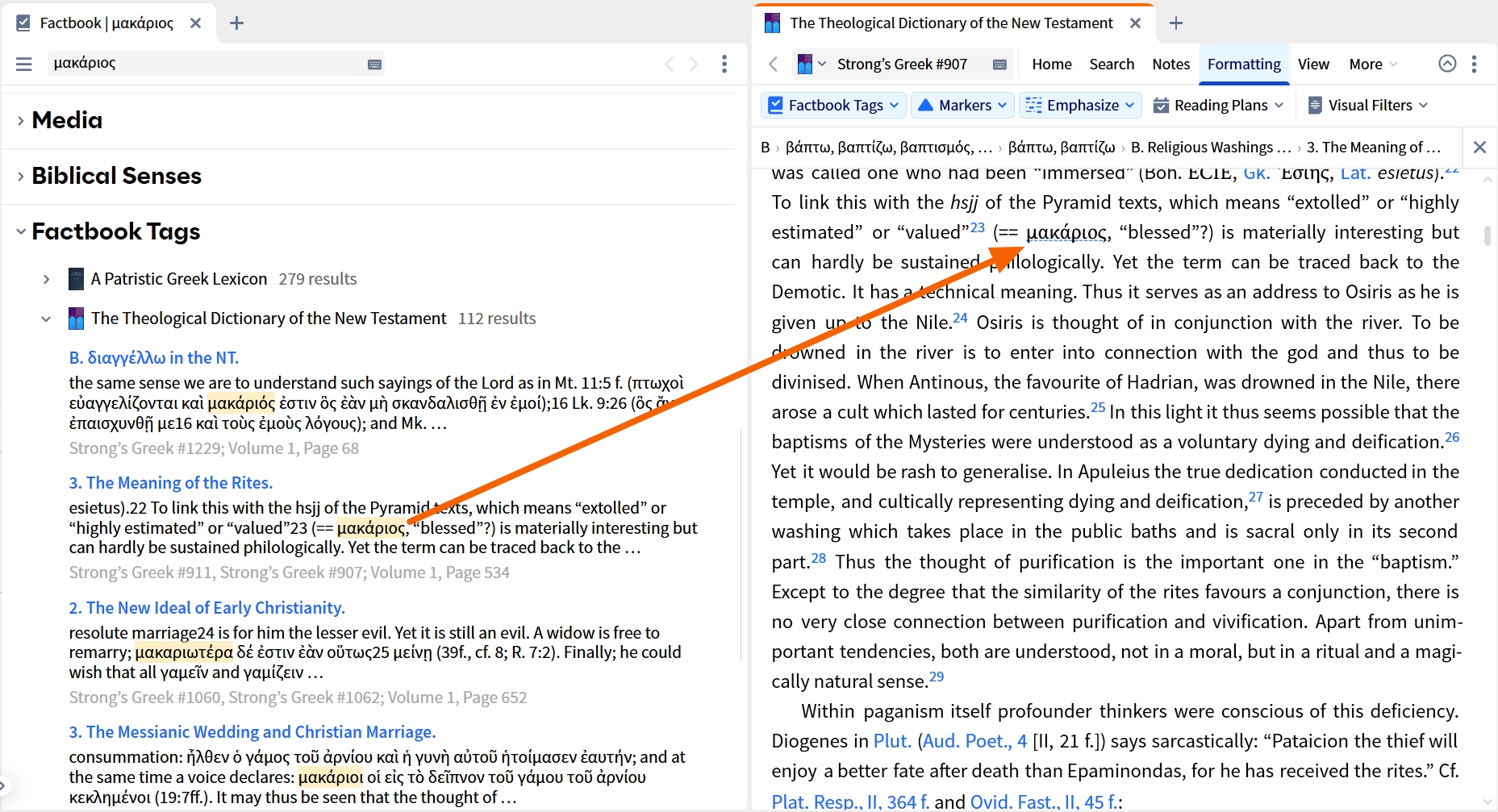The width and height of the screenshot is (1498, 812).
Task: Open the 'Ovid. Fast., II, 45 f.' link
Action: 1044,802
